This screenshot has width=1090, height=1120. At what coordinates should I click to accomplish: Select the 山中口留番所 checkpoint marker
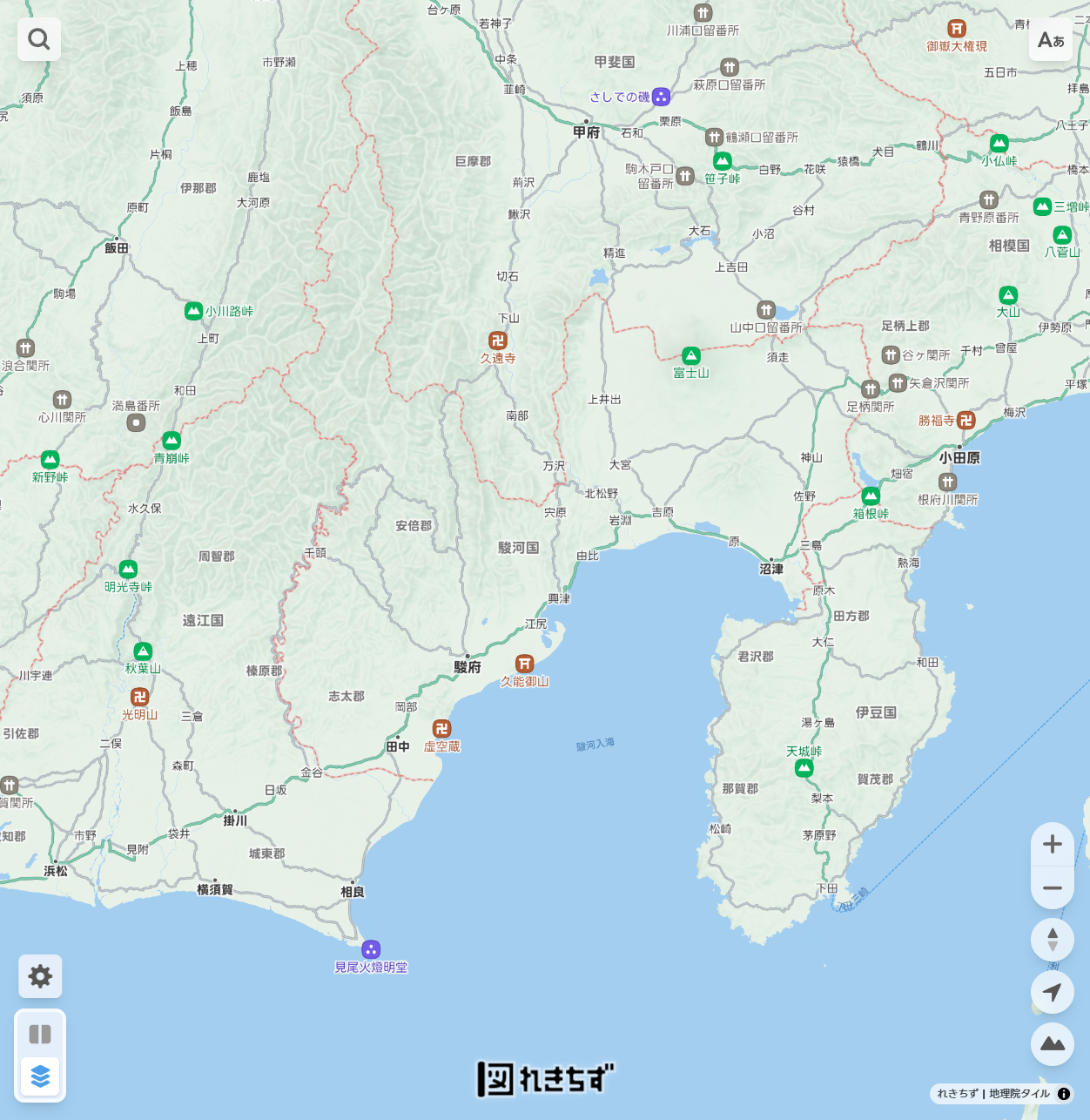[766, 310]
